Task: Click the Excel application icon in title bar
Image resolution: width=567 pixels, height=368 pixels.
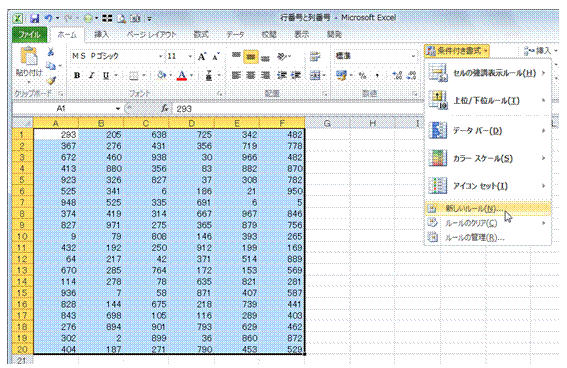Action: pyautogui.click(x=18, y=18)
